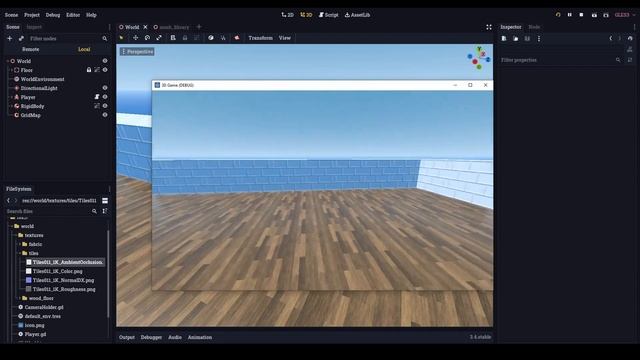The height and width of the screenshot is (360, 640).
Task: Reload the played scene icon
Action: [558, 15]
